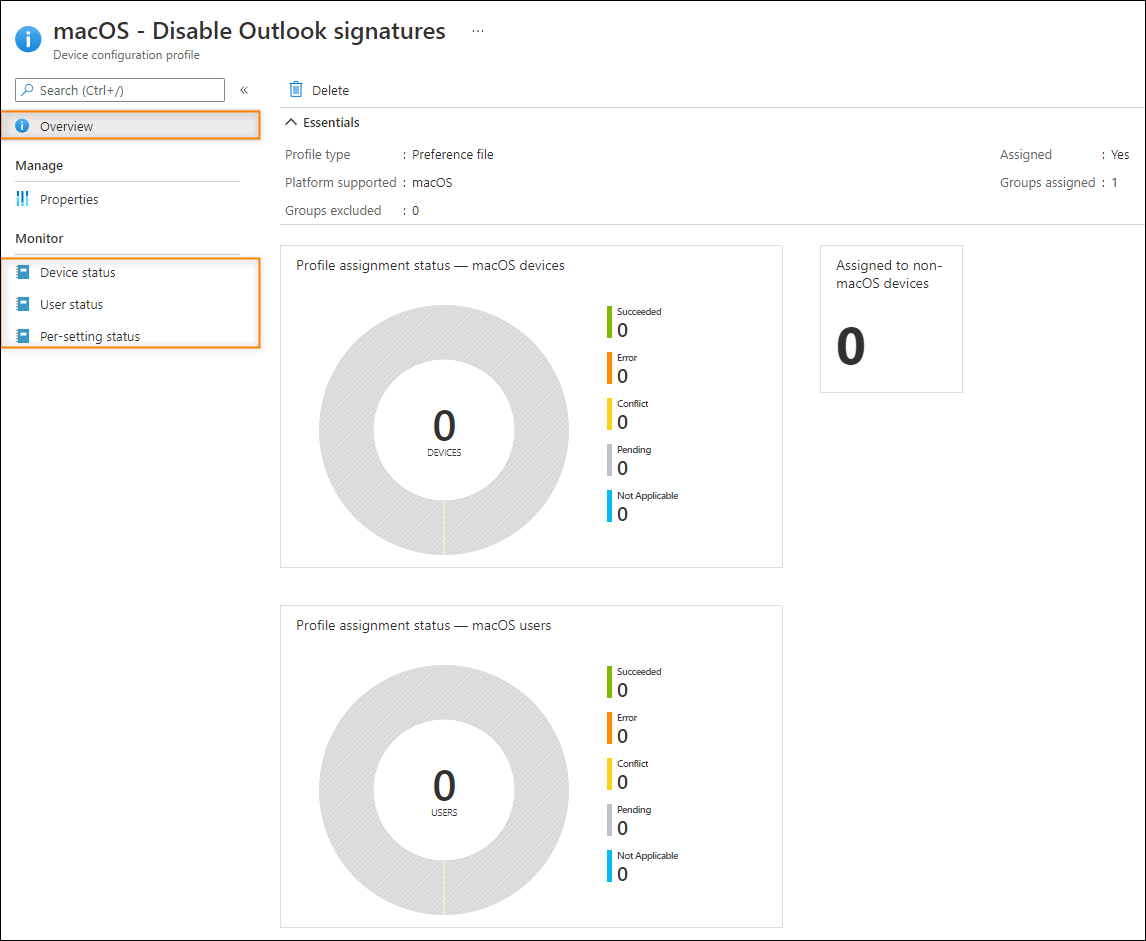The image size is (1146, 941).
Task: Open the Assigned to non-macOS devices tile
Action: click(891, 319)
